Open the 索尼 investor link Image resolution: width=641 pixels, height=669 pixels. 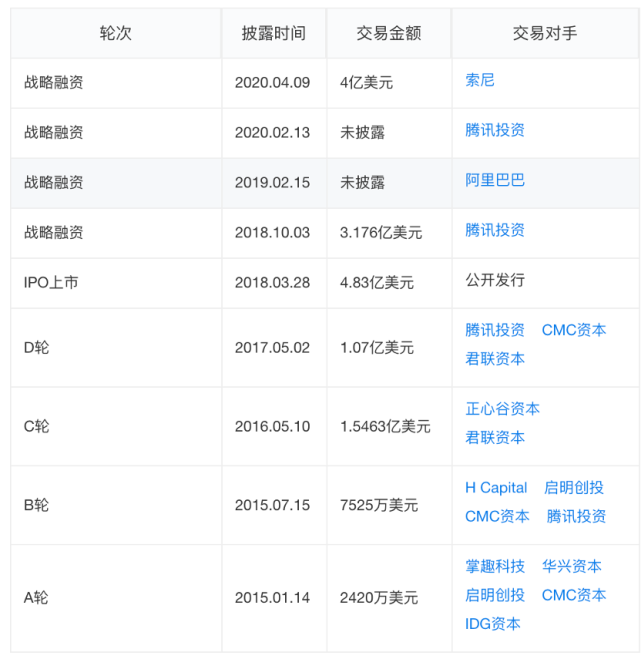click(479, 80)
